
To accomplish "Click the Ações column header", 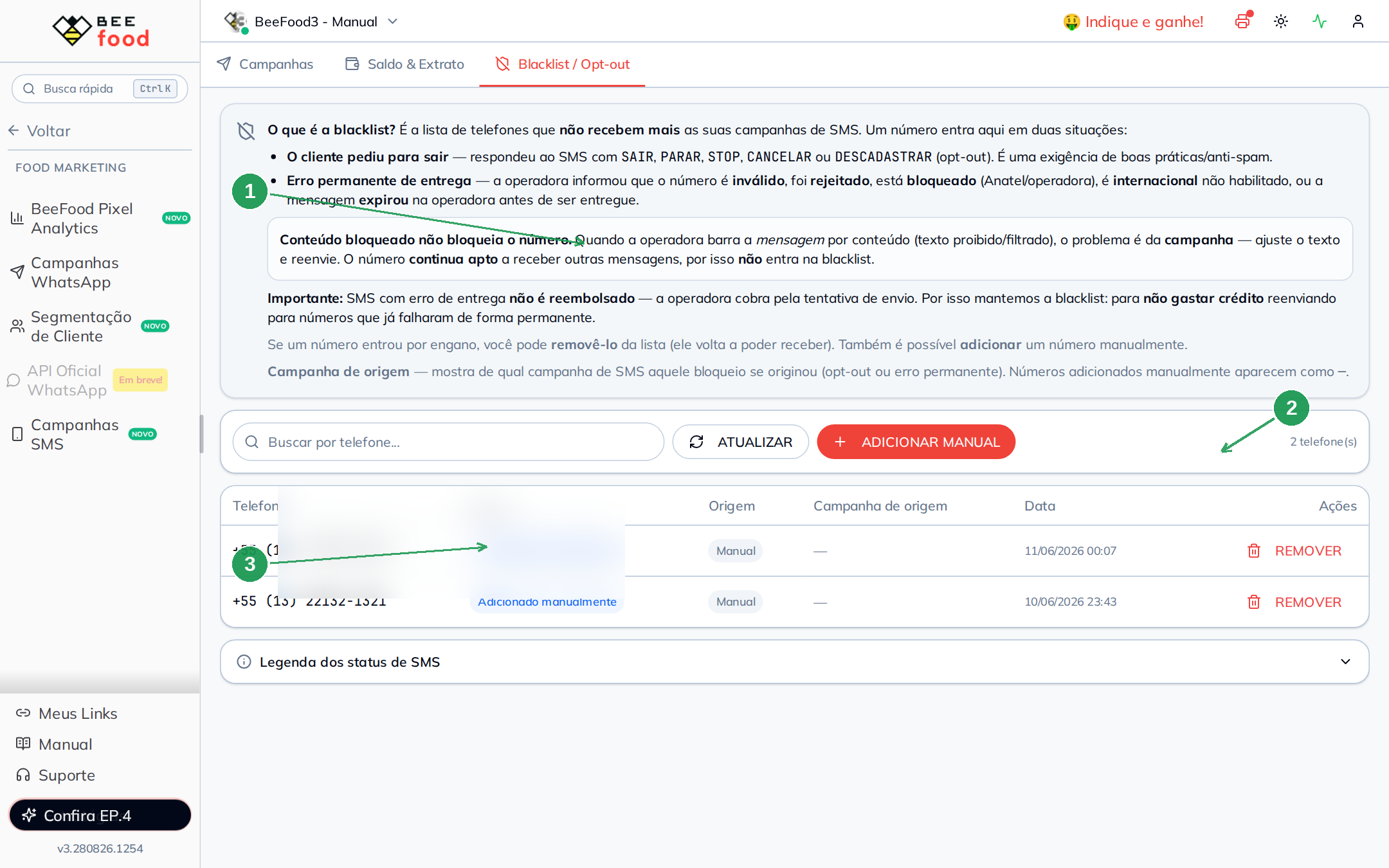I will click(1338, 506).
